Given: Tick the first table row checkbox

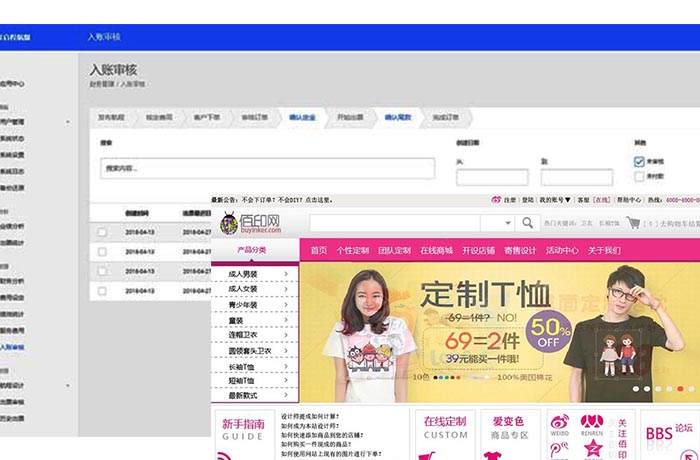Looking at the screenshot, I should coord(101,232).
